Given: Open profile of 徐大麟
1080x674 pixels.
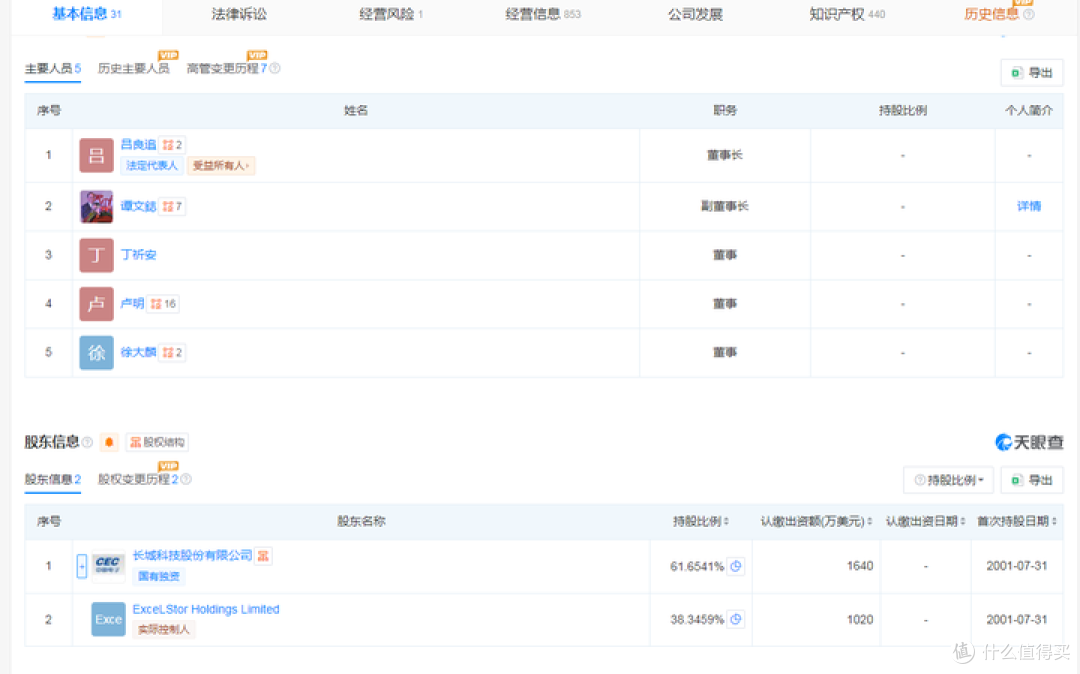Looking at the screenshot, I should (138, 352).
